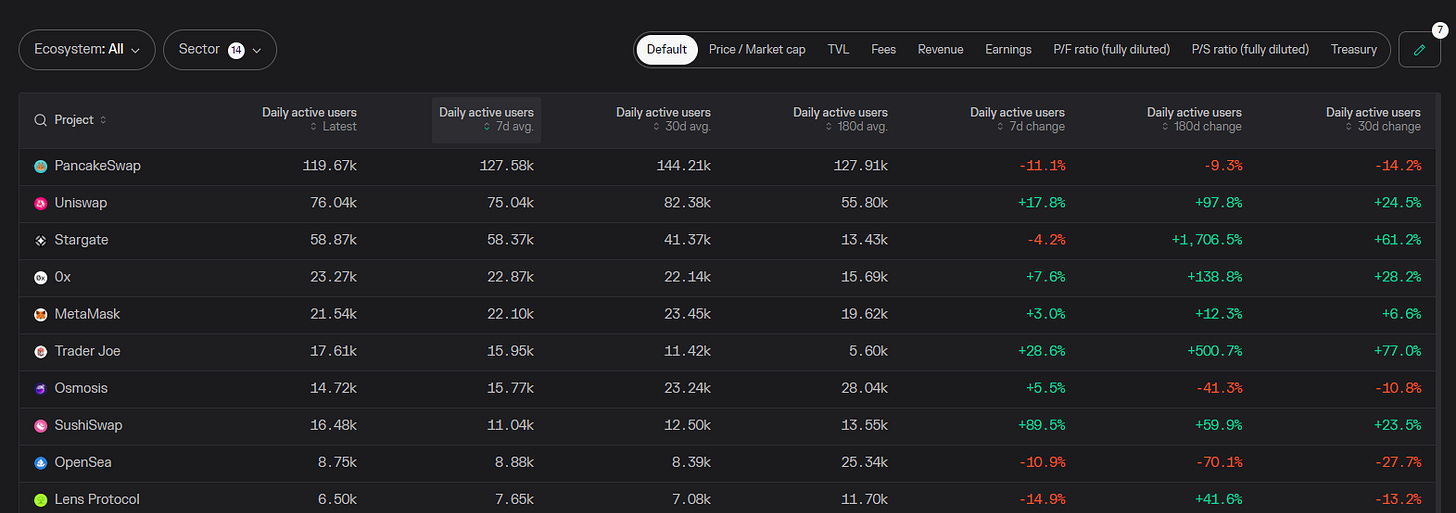Open the Ecosystem: All dropdown
Image resolution: width=1456 pixels, height=513 pixels.
[x=87, y=49]
